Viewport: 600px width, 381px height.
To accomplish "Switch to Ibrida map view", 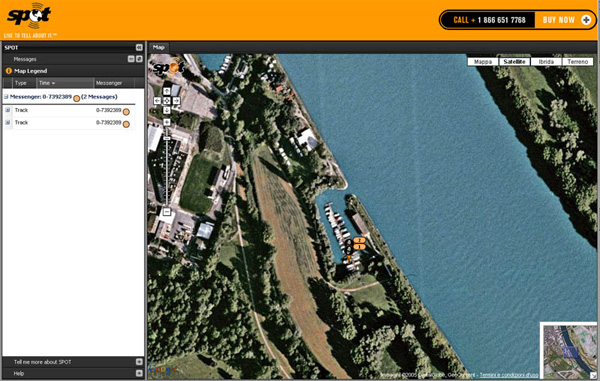I will (x=546, y=62).
